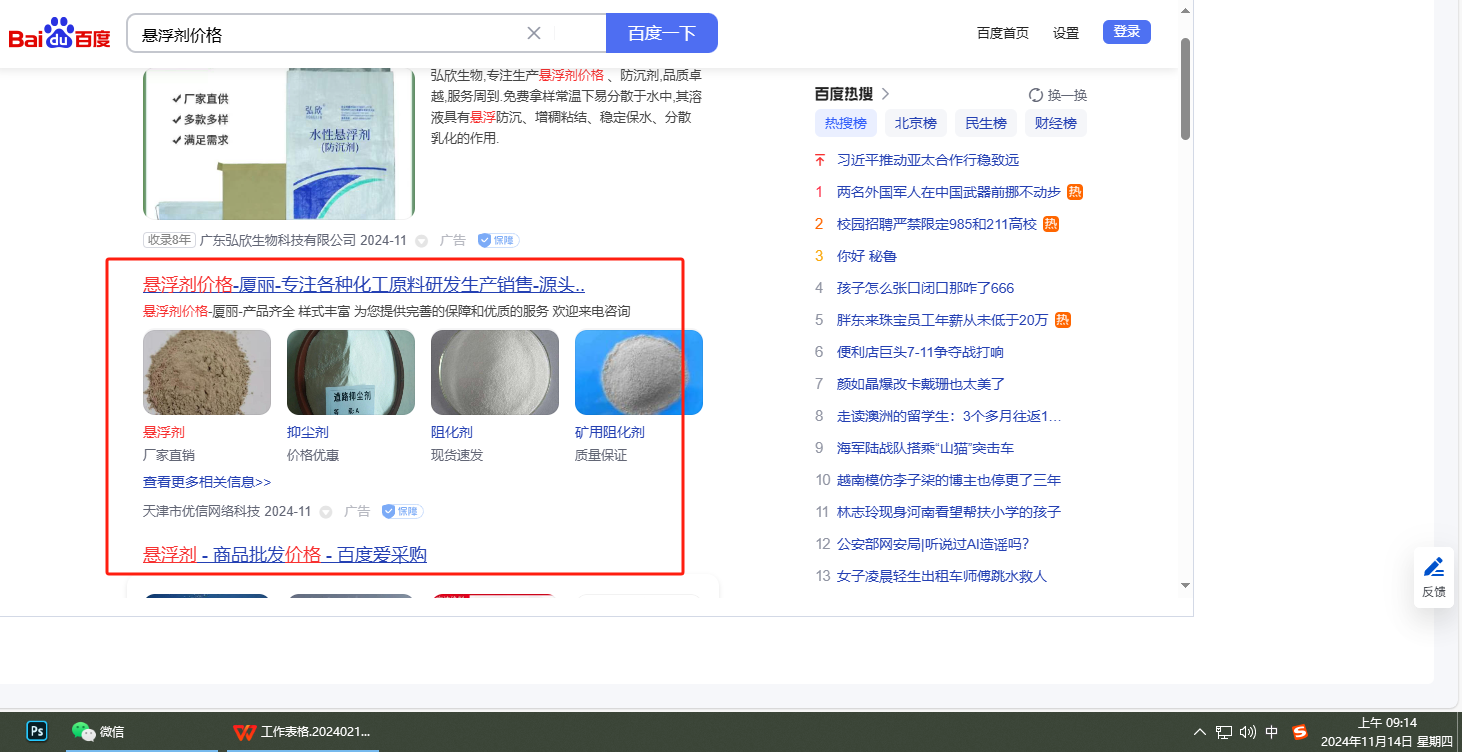Open hot search 林志玲现身河南看望帮扶小学的孩子
The width and height of the screenshot is (1462, 752).
[x=949, y=512]
